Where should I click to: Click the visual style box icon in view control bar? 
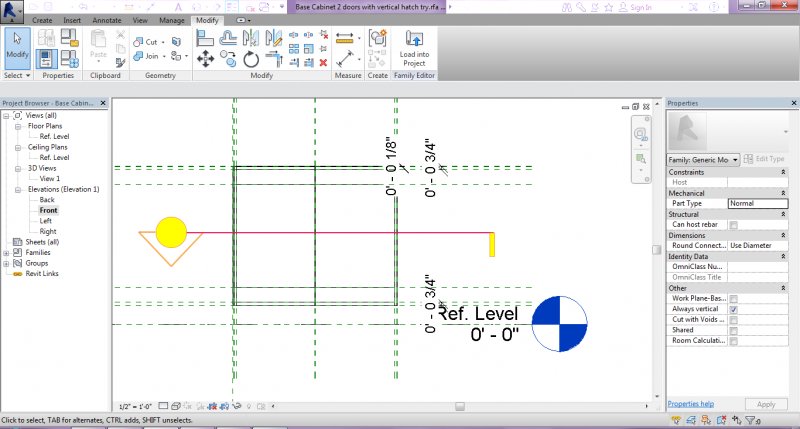[x=176, y=407]
